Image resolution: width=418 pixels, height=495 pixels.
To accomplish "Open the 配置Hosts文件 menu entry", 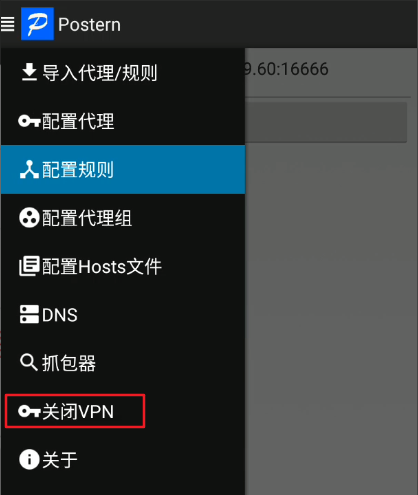I will pyautogui.click(x=123, y=266).
